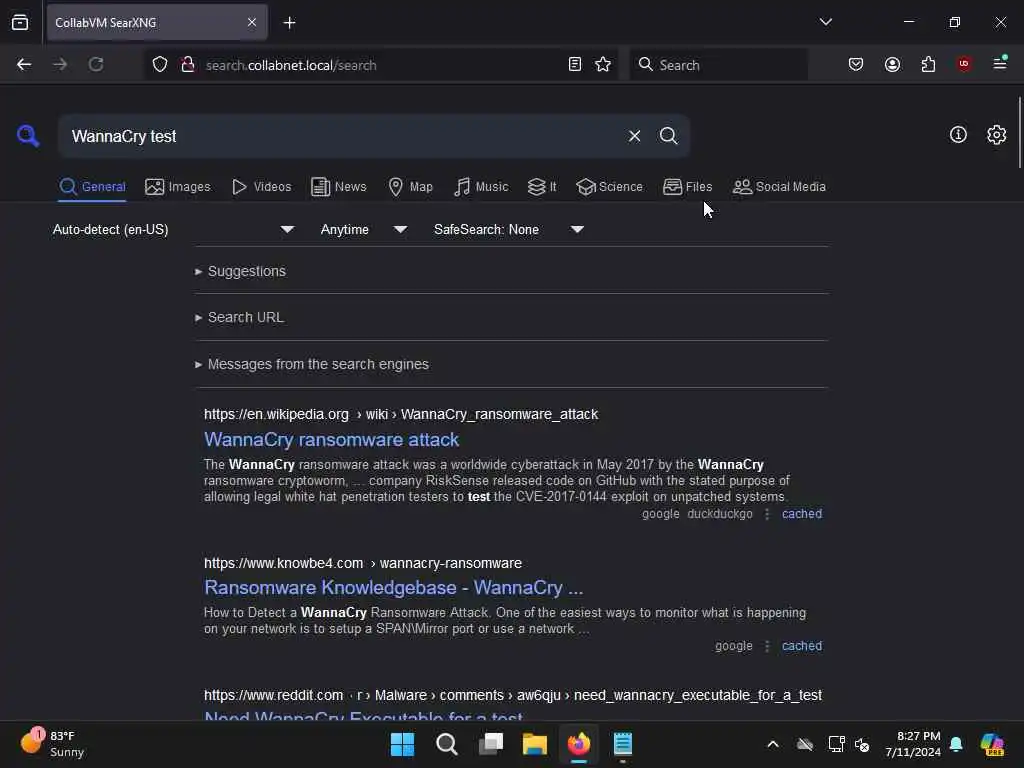Image resolution: width=1024 pixels, height=768 pixels.
Task: Open the notification bell in tray
Action: pyautogui.click(x=956, y=744)
